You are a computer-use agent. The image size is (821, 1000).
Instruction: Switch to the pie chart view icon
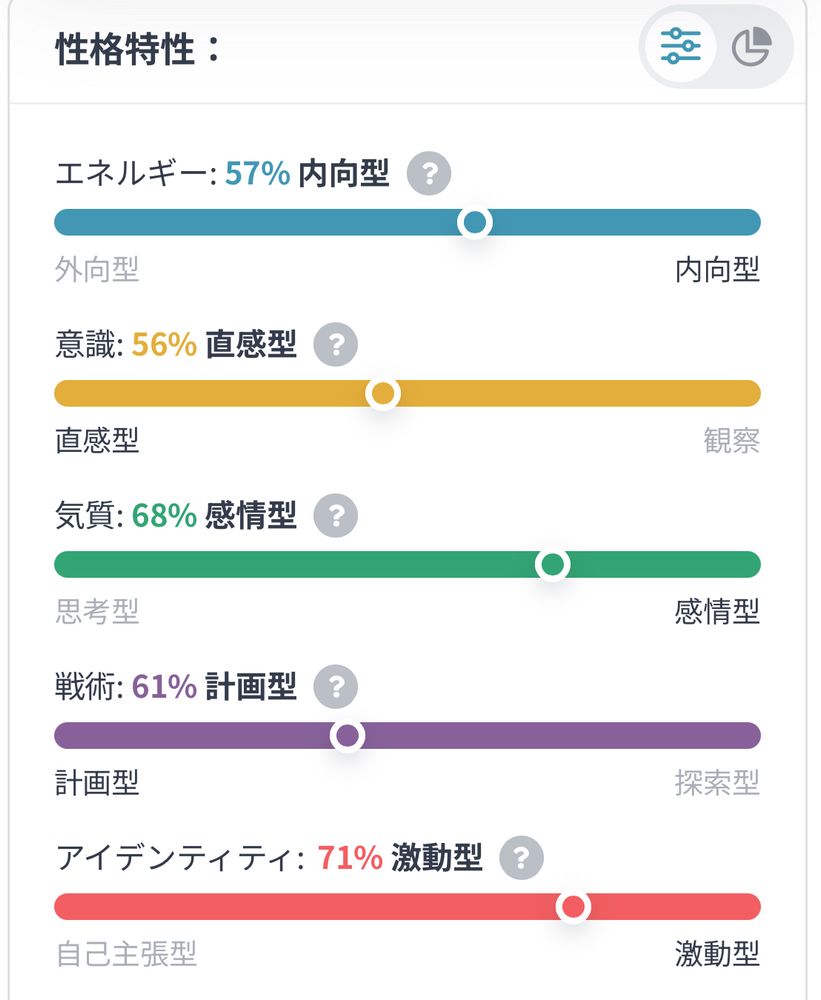pos(751,47)
